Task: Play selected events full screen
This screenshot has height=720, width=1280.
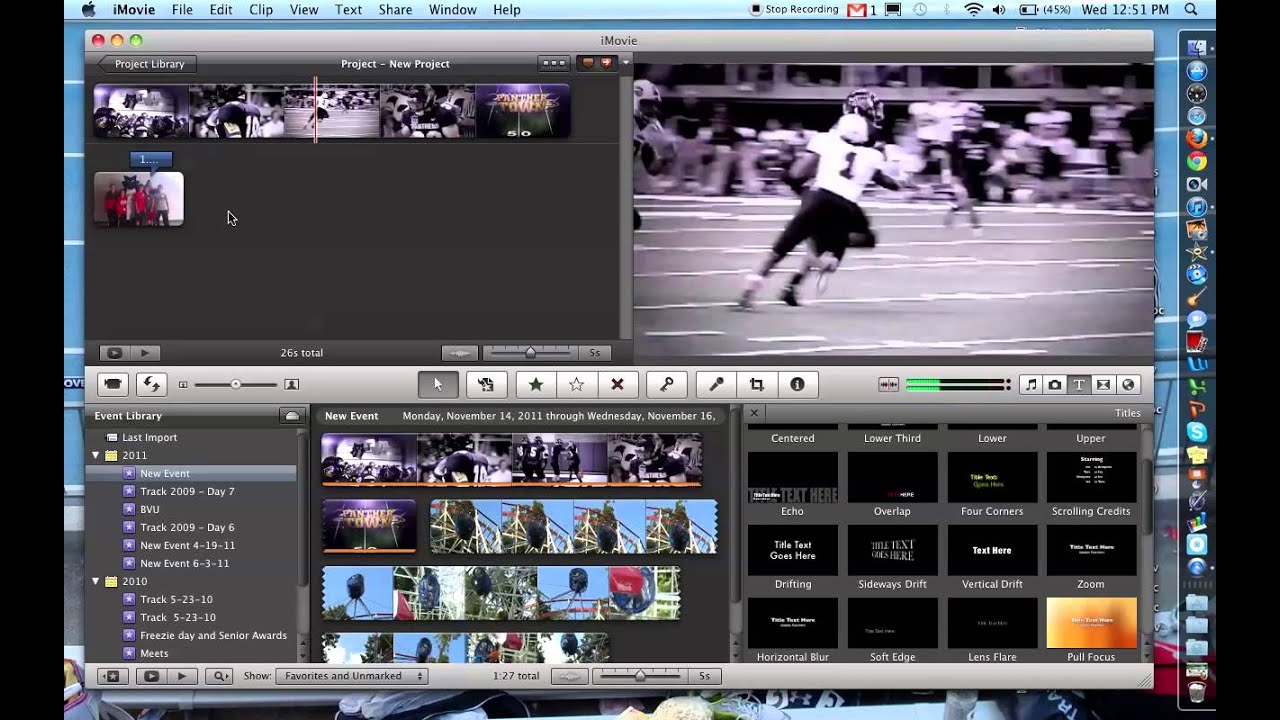Action: (151, 676)
